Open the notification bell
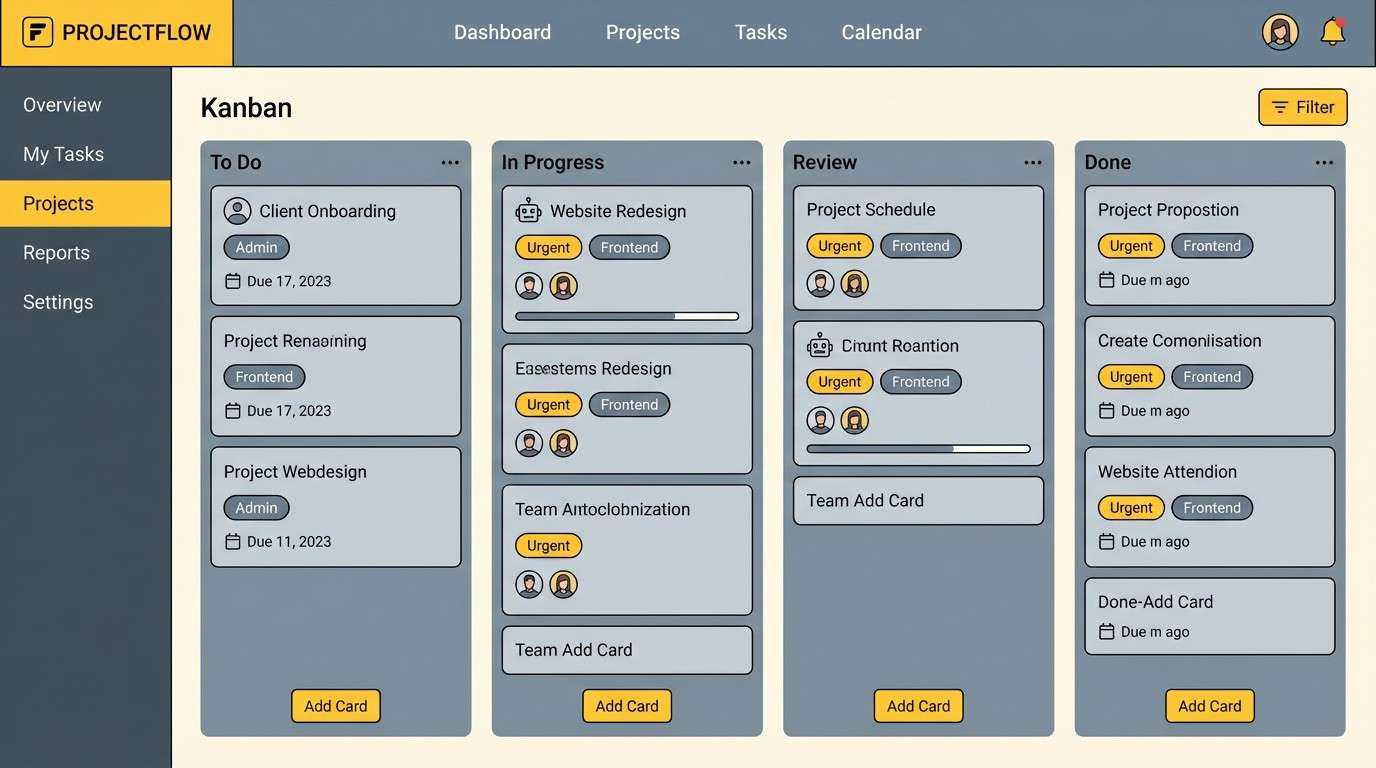This screenshot has height=768, width=1376. [x=1332, y=31]
